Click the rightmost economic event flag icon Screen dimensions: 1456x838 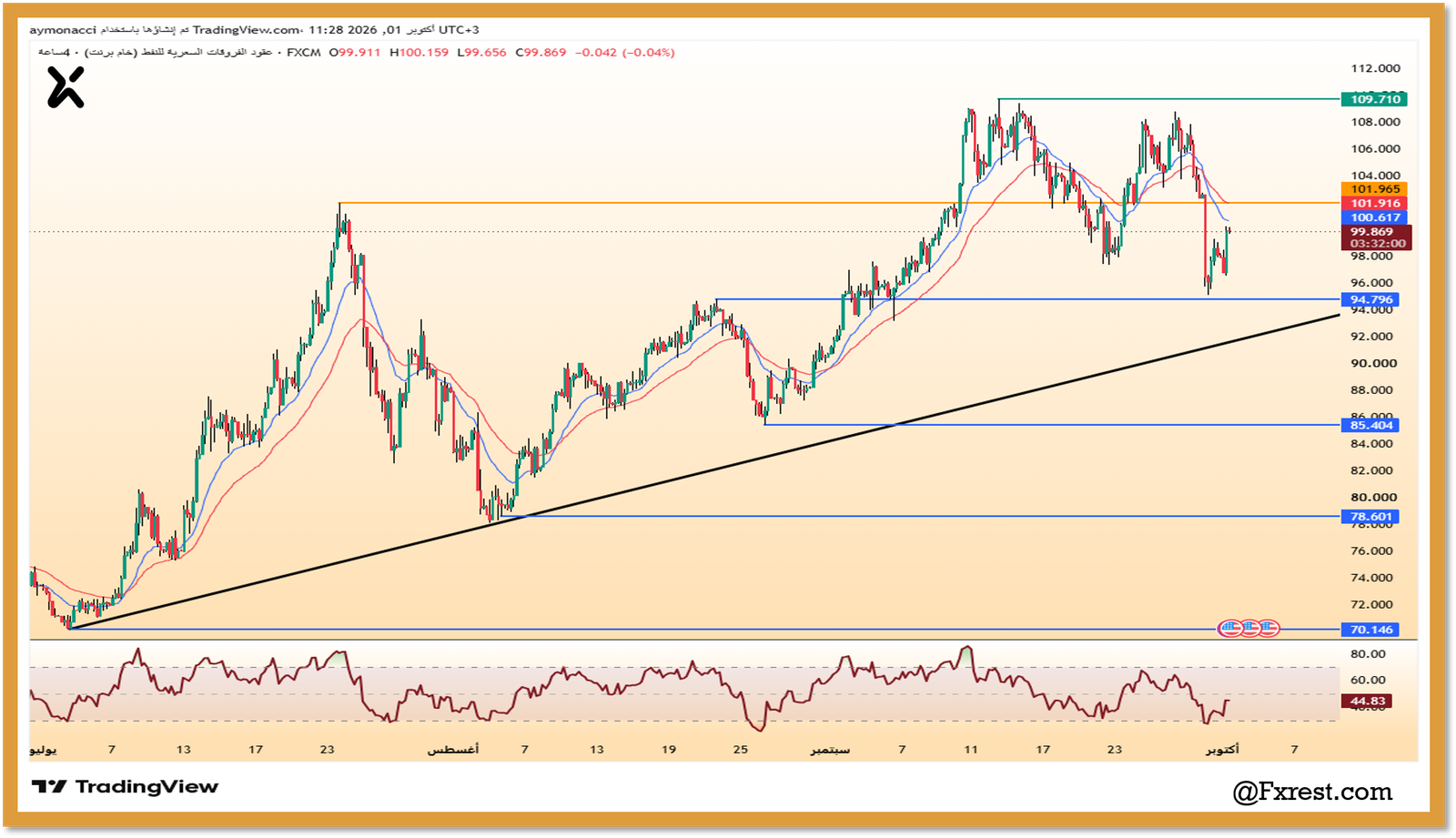pyautogui.click(x=1268, y=628)
